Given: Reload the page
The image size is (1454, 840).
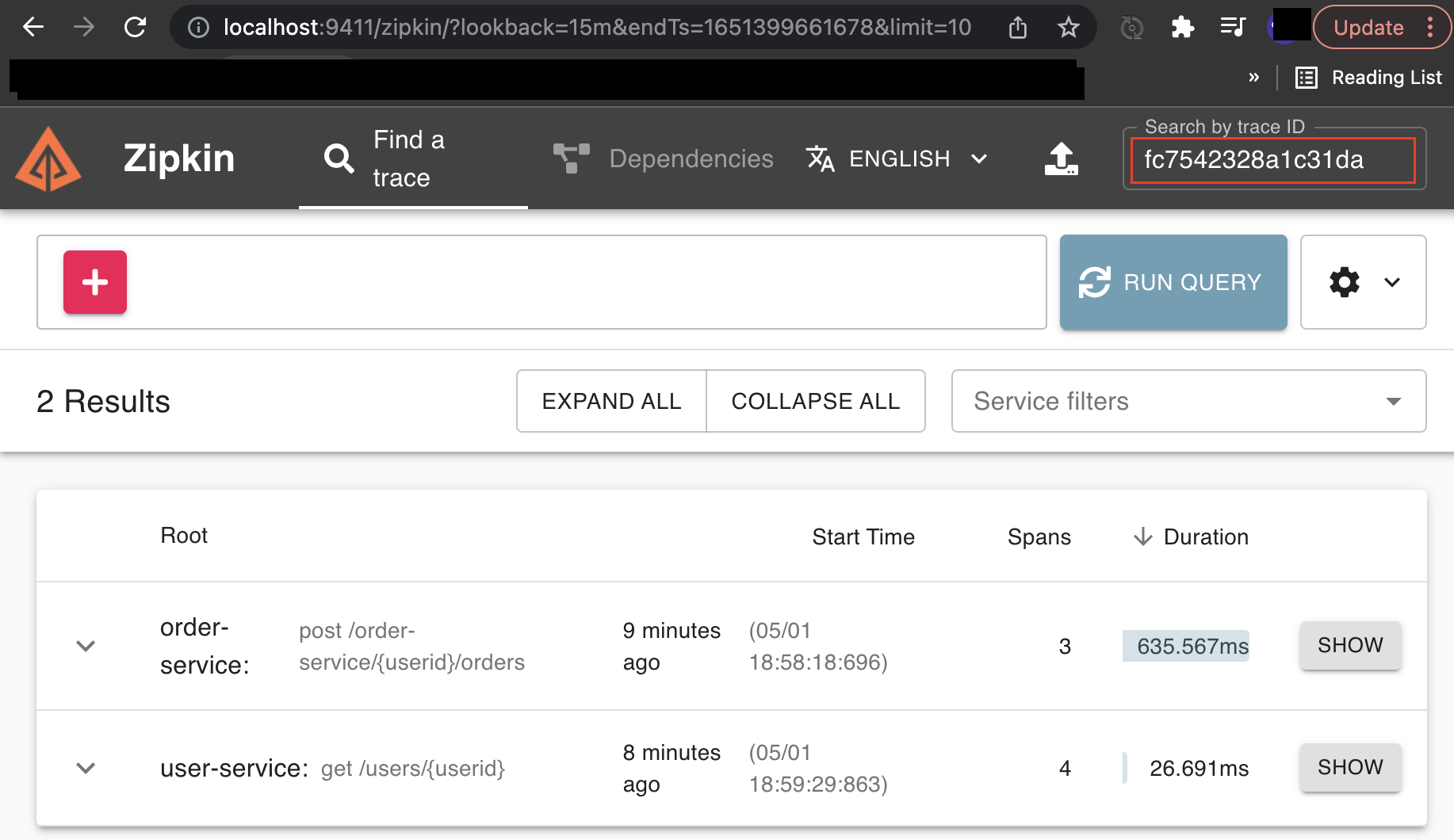Looking at the screenshot, I should click(x=135, y=27).
